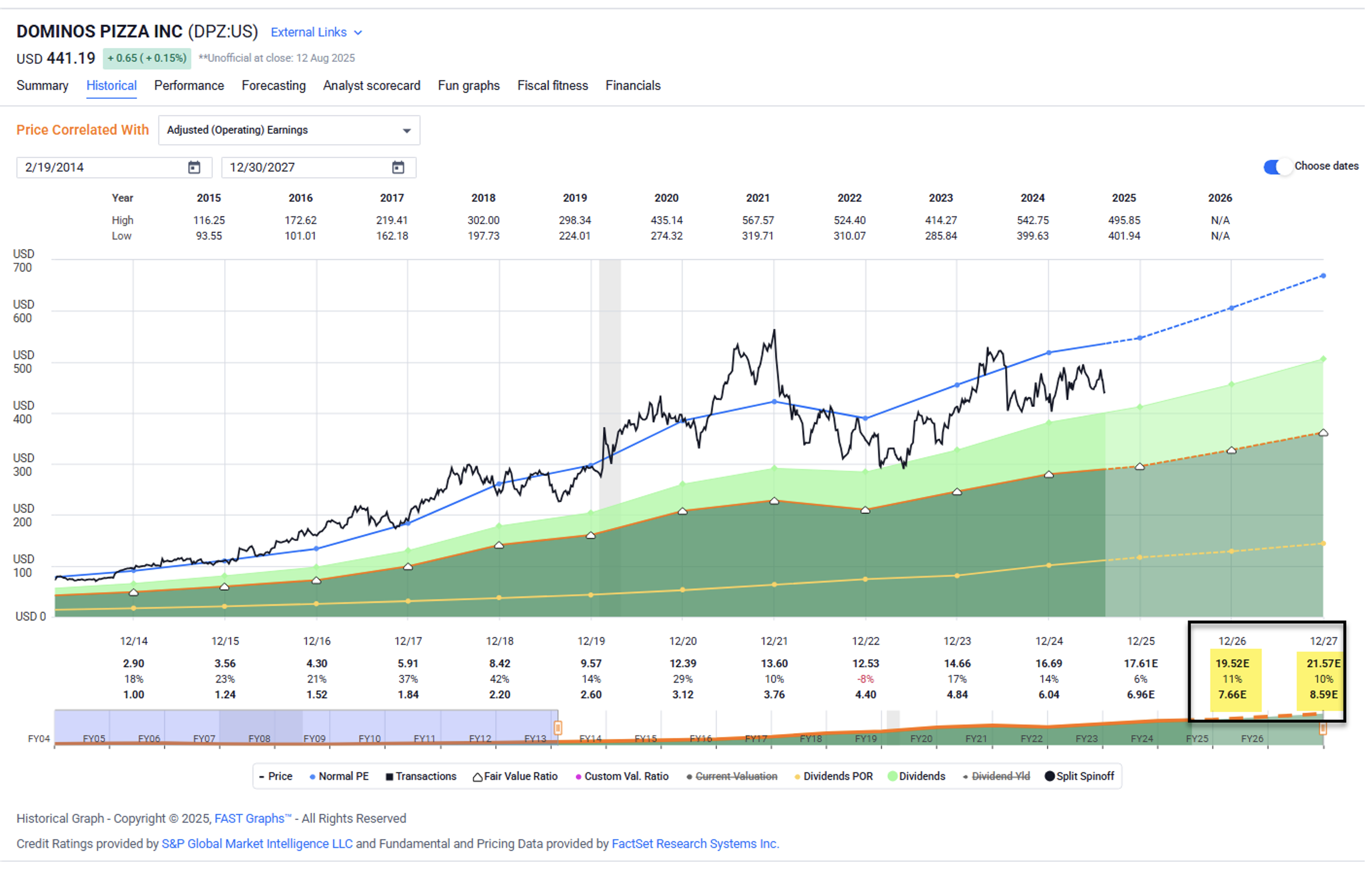The image size is (1372, 872).
Task: Toggle the Choose dates switch
Action: (x=1276, y=167)
